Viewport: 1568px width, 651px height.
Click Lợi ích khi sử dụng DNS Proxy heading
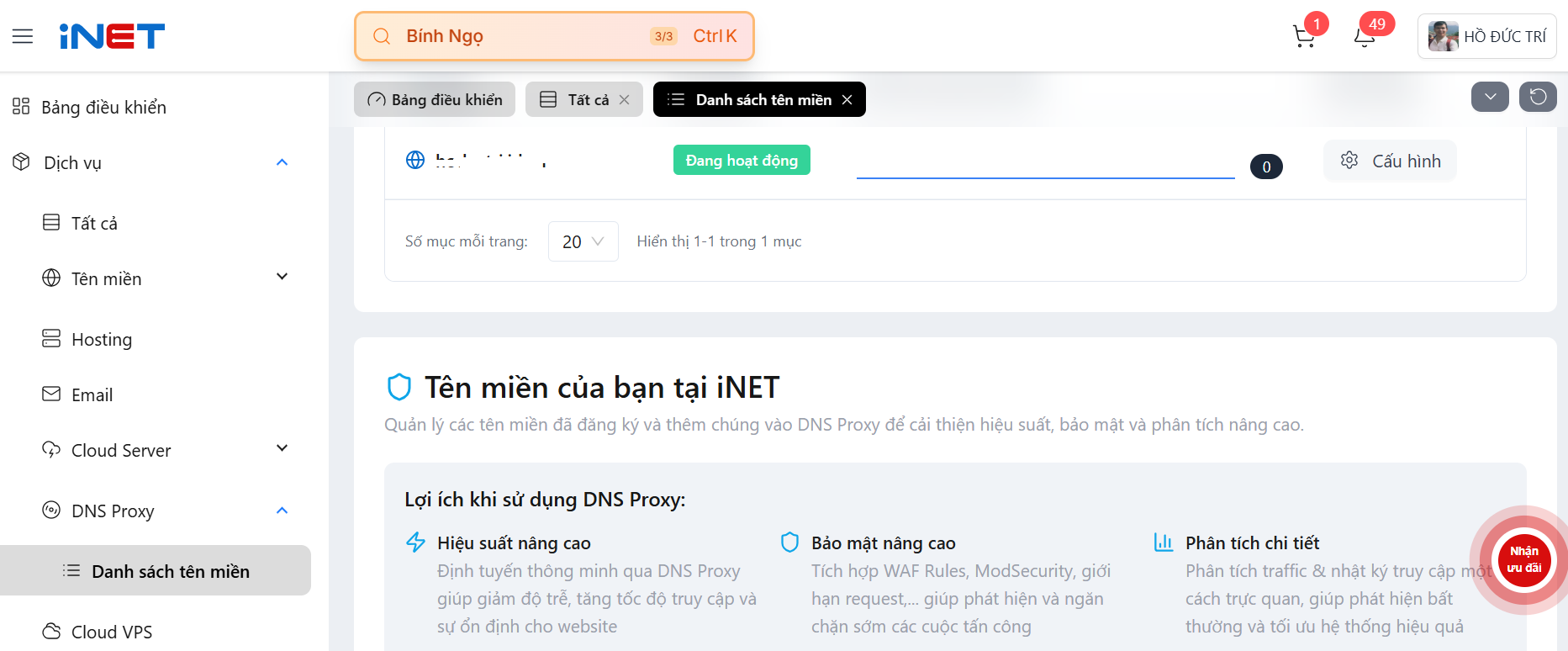click(x=545, y=500)
